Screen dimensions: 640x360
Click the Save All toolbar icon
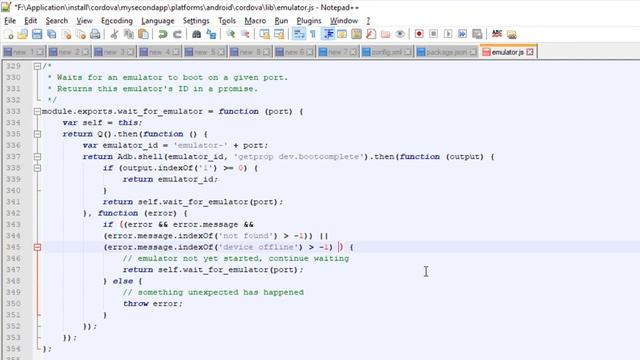51,34
